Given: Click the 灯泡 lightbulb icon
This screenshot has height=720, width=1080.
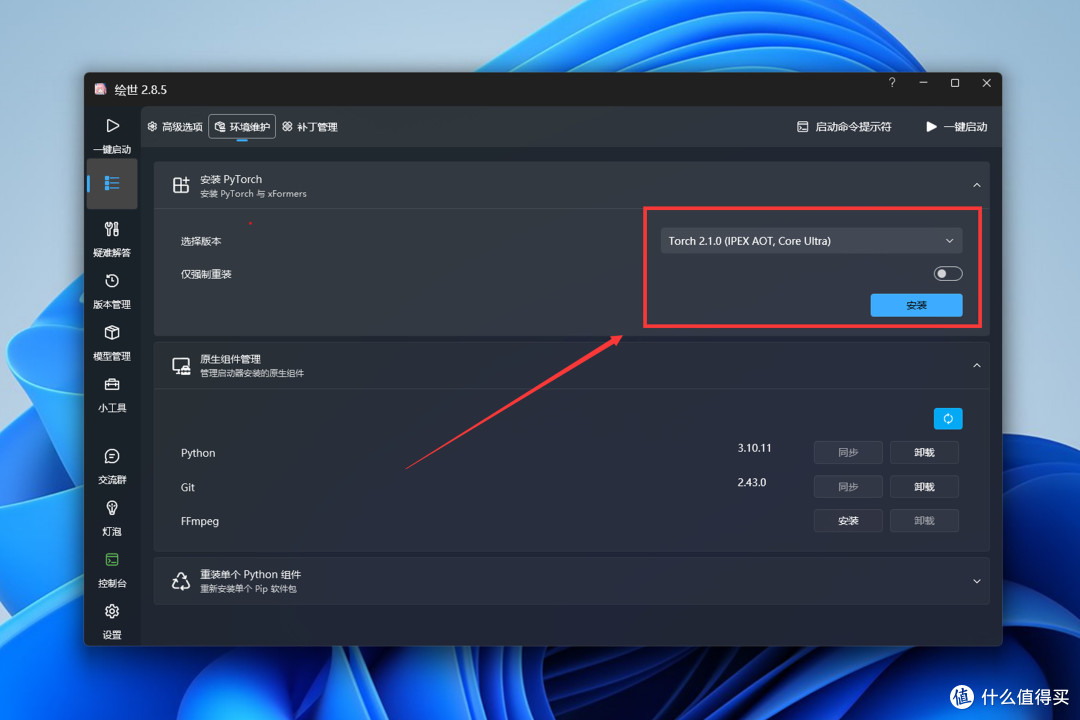Looking at the screenshot, I should [x=112, y=508].
